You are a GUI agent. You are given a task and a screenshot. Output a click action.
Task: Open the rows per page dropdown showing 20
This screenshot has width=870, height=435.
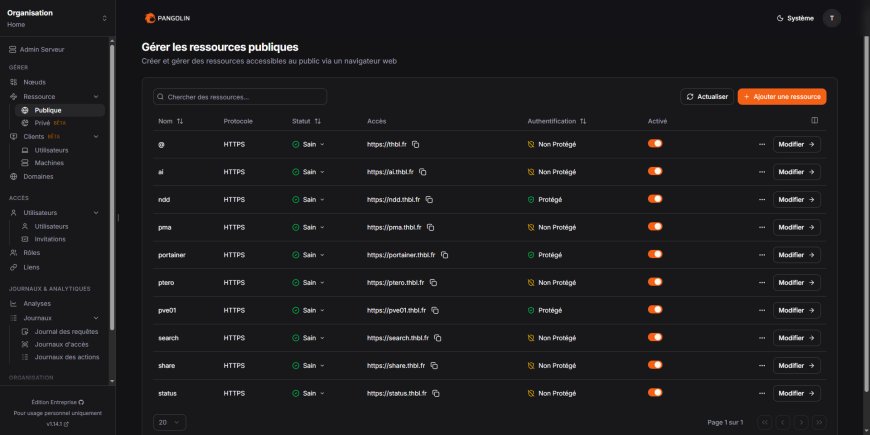[169, 422]
